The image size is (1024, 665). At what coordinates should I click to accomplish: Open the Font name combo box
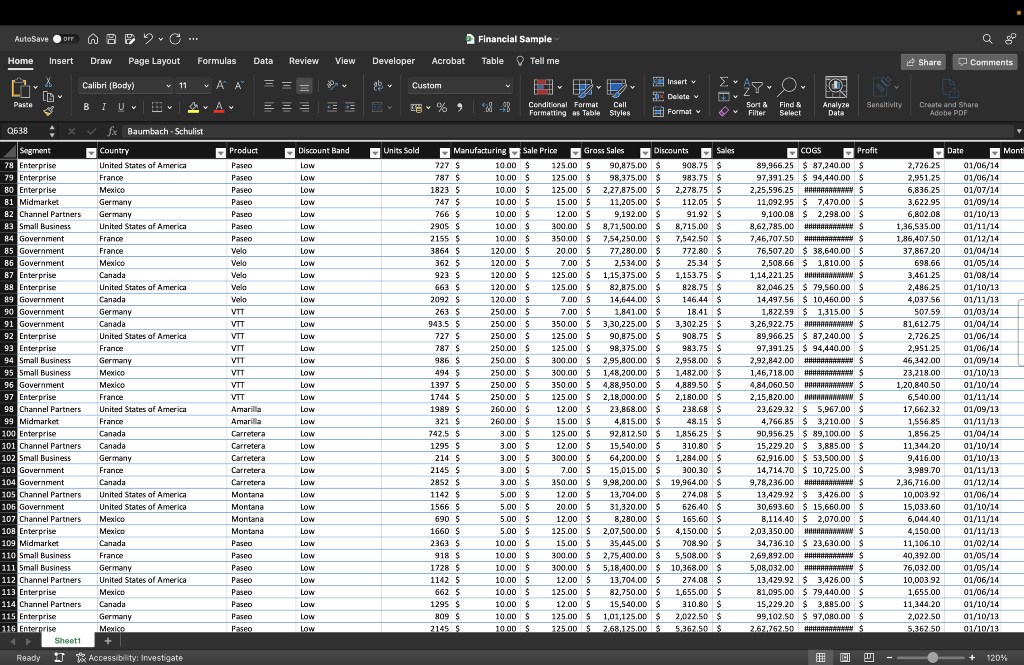[x=126, y=86]
